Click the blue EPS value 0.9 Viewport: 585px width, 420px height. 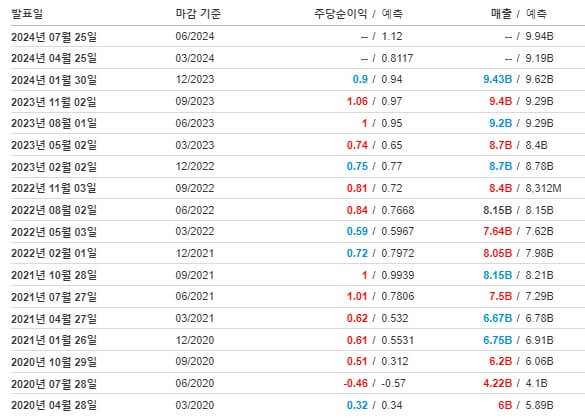pos(360,79)
